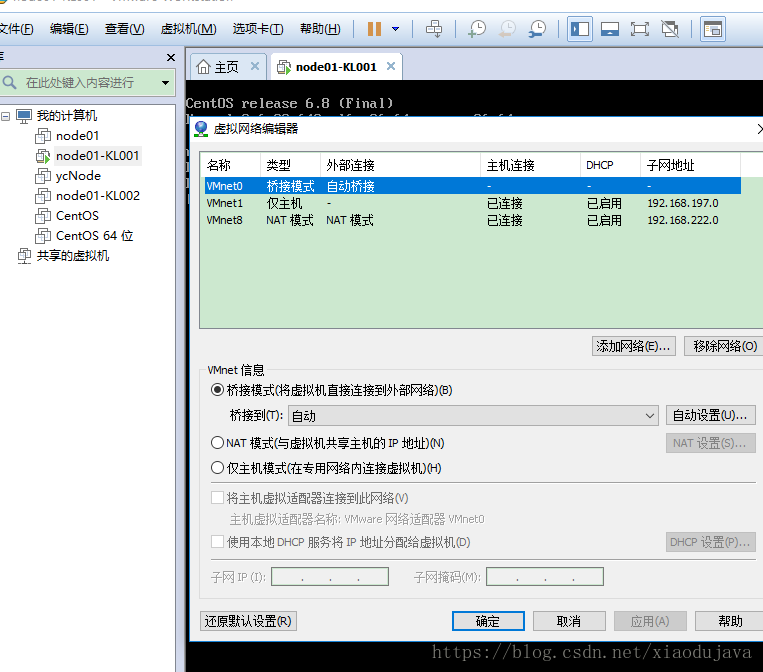This screenshot has width=763, height=672.
Task: Open the power options dropdown arrow beside pause
Action: coord(396,29)
